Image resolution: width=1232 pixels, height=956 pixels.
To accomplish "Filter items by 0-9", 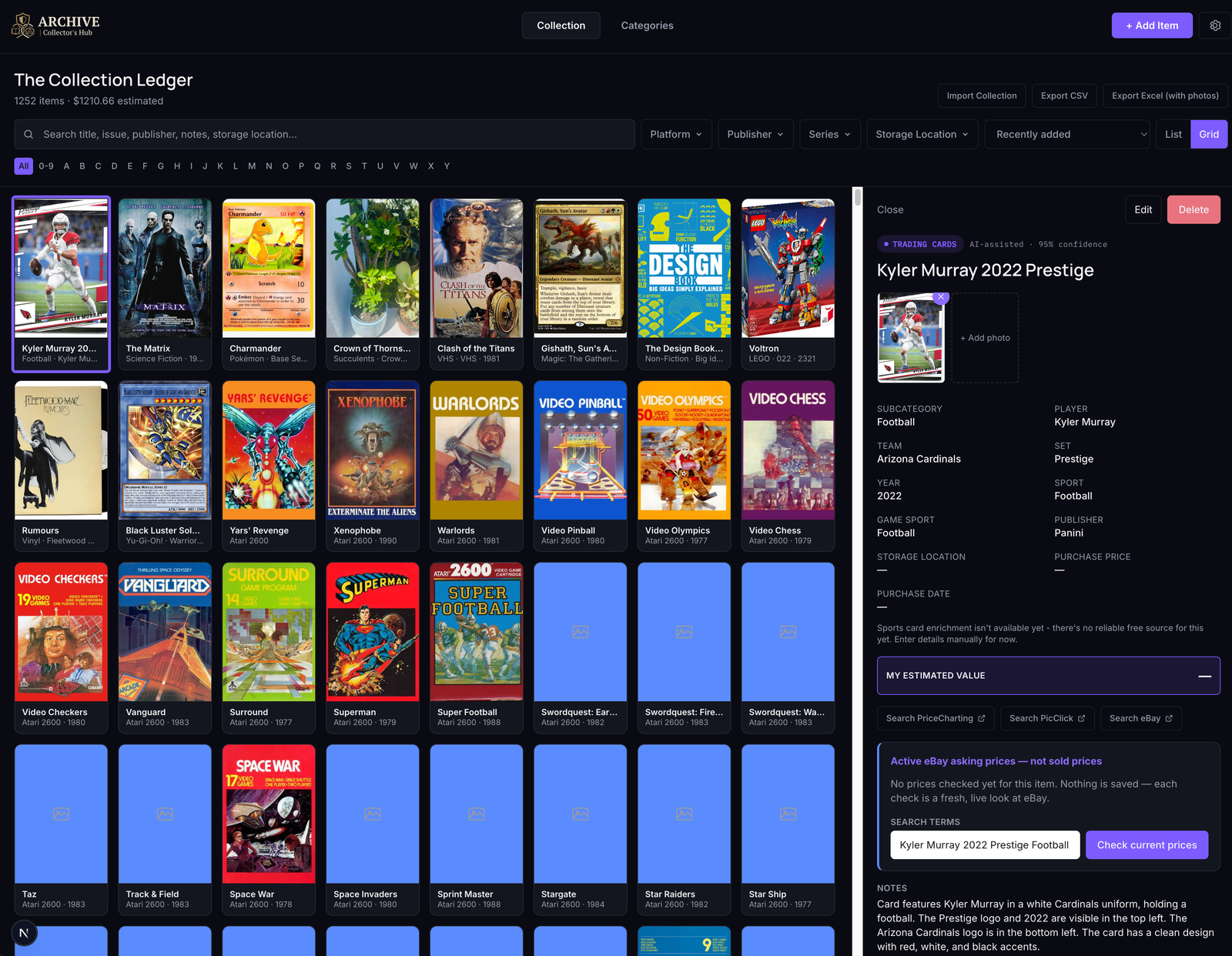I will pos(46,166).
